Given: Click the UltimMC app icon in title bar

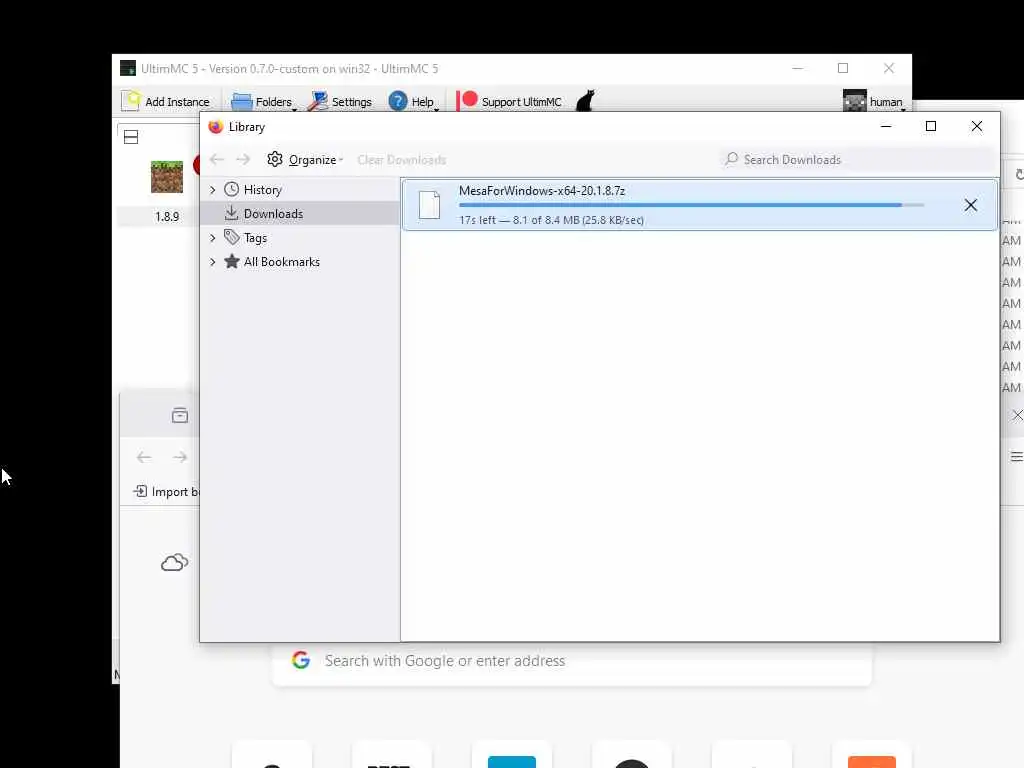Looking at the screenshot, I should (x=128, y=68).
